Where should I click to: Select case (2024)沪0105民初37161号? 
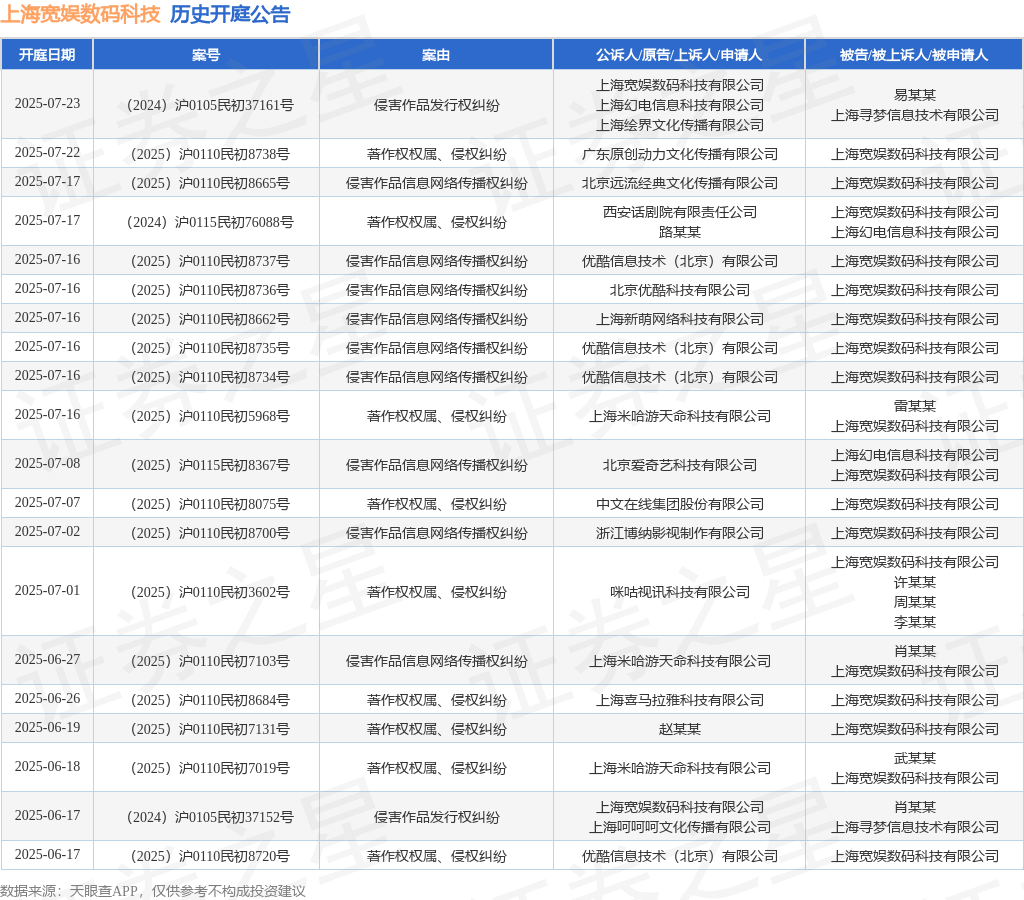click(210, 105)
